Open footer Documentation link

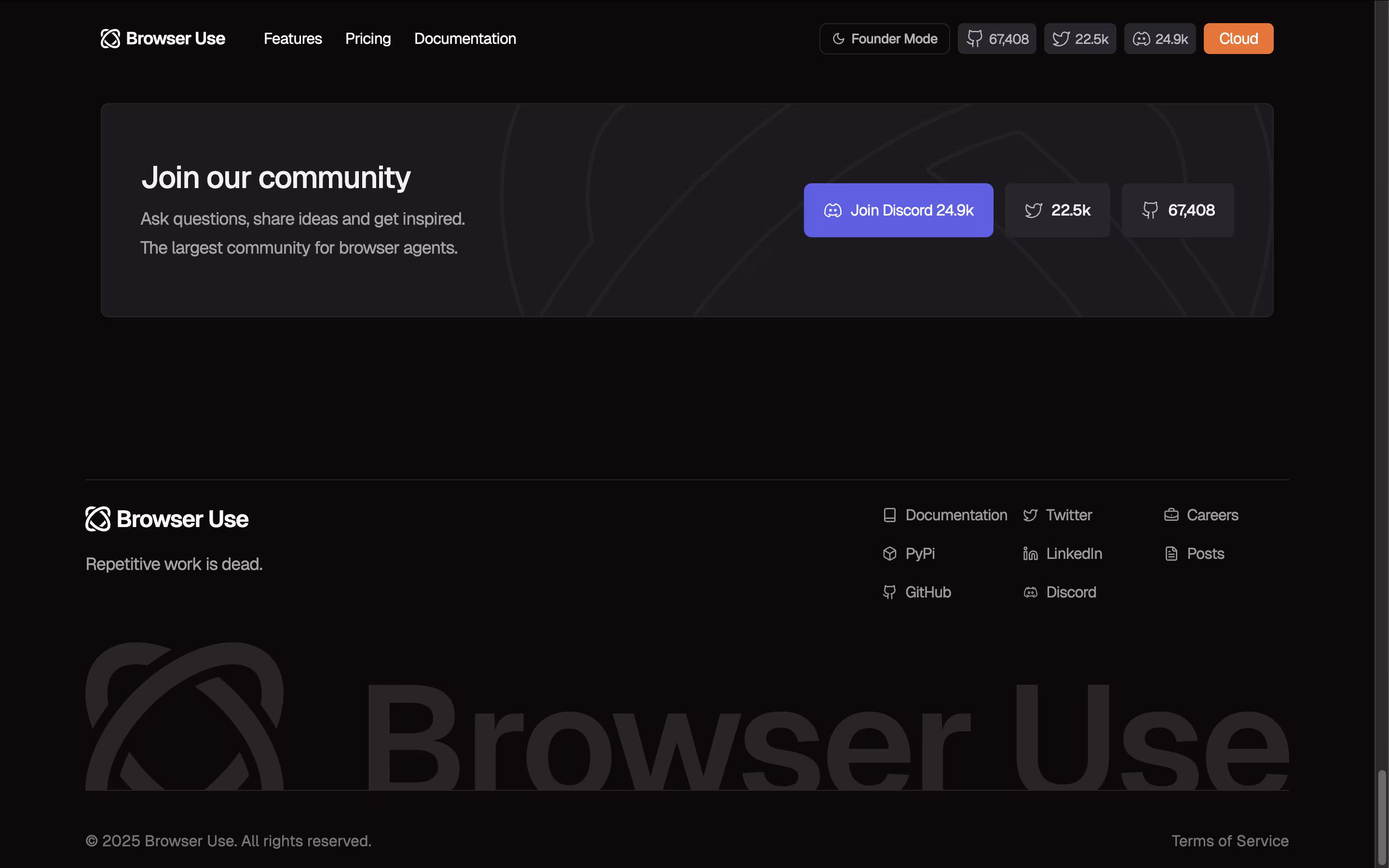(956, 515)
